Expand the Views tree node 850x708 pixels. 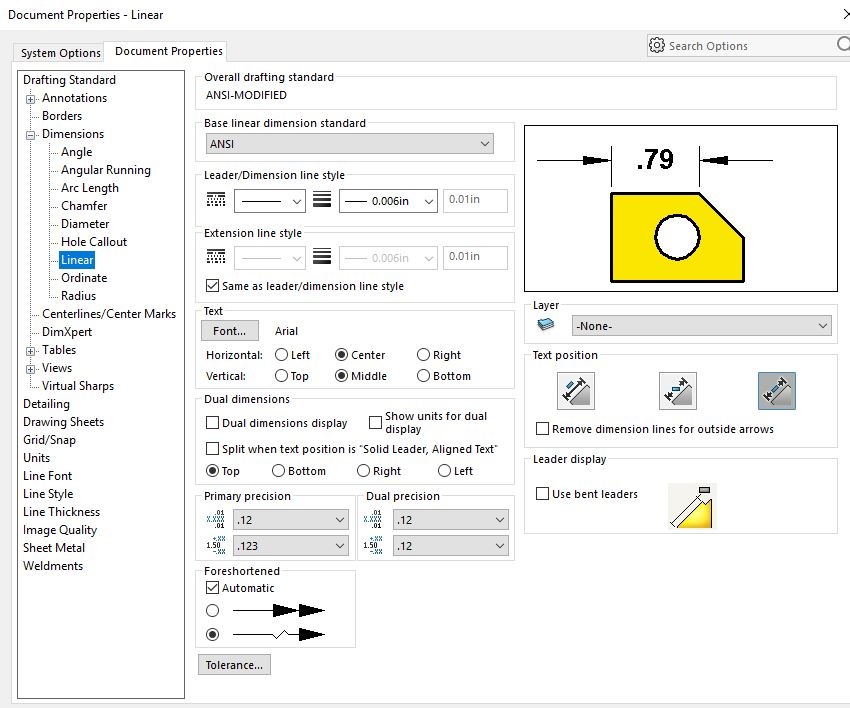pos(30,369)
